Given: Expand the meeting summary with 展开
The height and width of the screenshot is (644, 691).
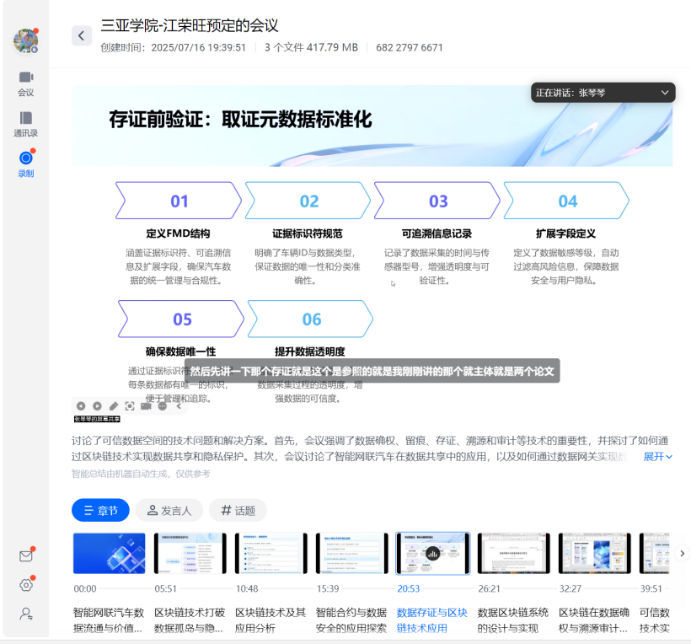Looking at the screenshot, I should coord(657,456).
